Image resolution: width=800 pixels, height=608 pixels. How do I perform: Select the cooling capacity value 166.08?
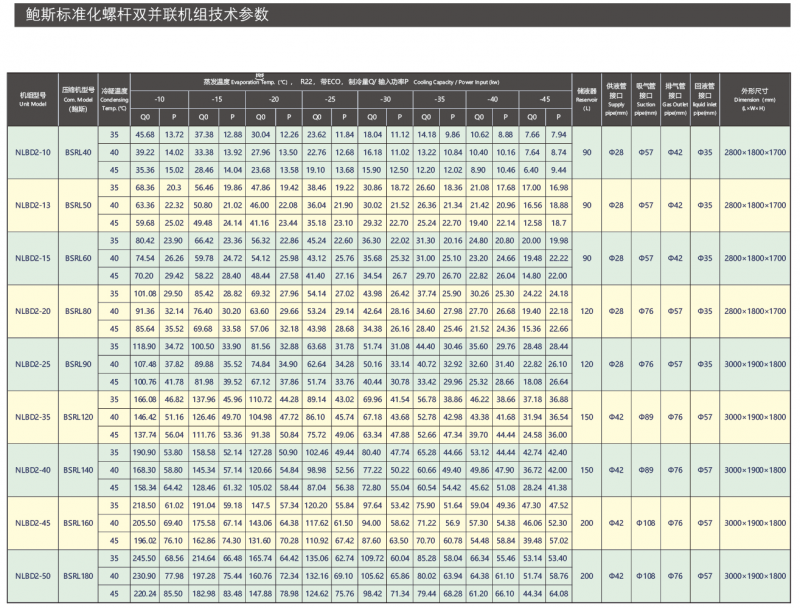145,400
